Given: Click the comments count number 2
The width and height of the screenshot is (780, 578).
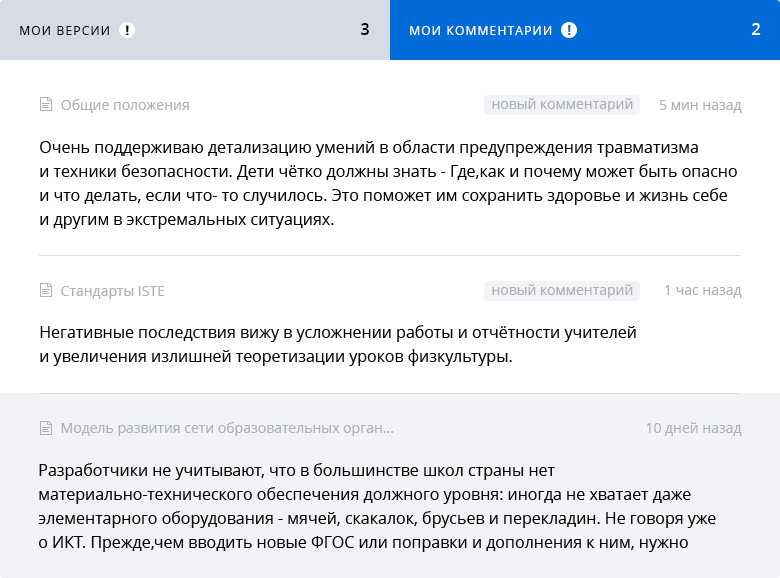Looking at the screenshot, I should click(x=756, y=30).
